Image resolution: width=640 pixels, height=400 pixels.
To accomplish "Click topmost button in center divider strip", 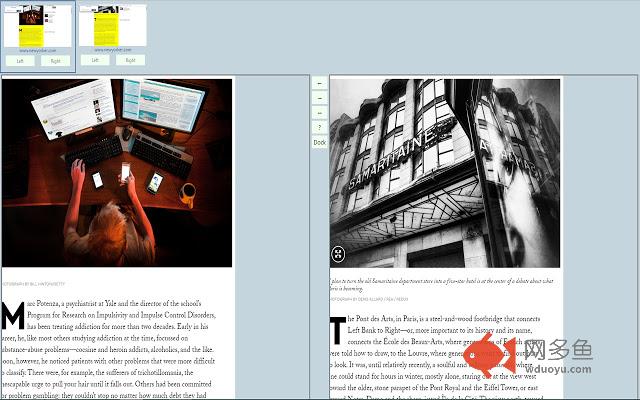I will (319, 85).
